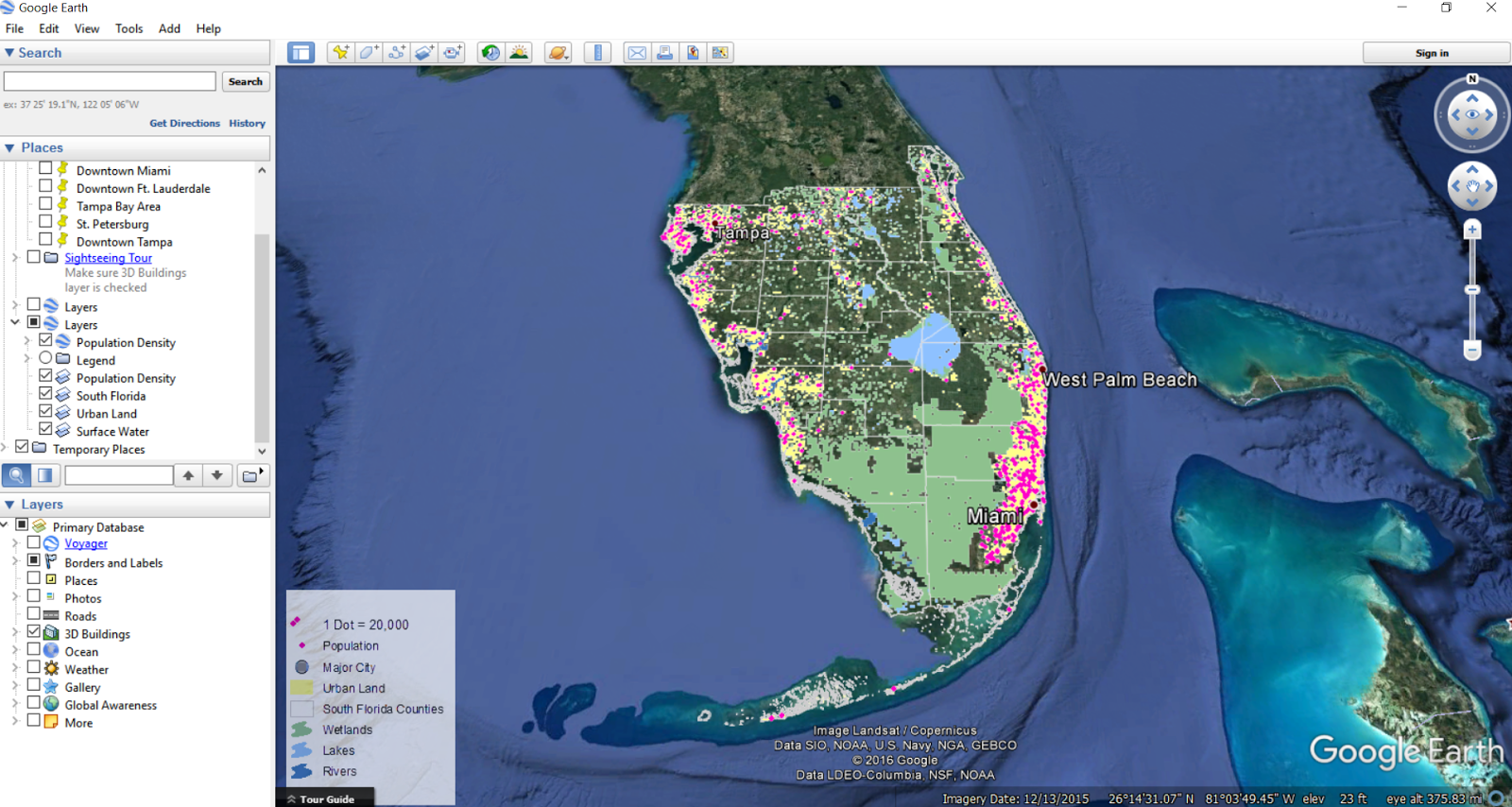This screenshot has width=1512, height=807.
Task: Switch planet view icon
Action: point(558,53)
